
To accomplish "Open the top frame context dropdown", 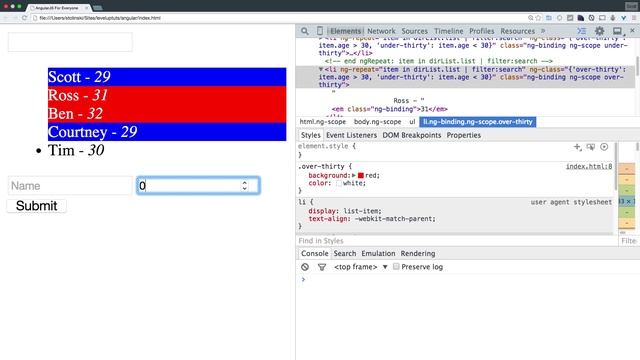I will pyautogui.click(x=360, y=267).
